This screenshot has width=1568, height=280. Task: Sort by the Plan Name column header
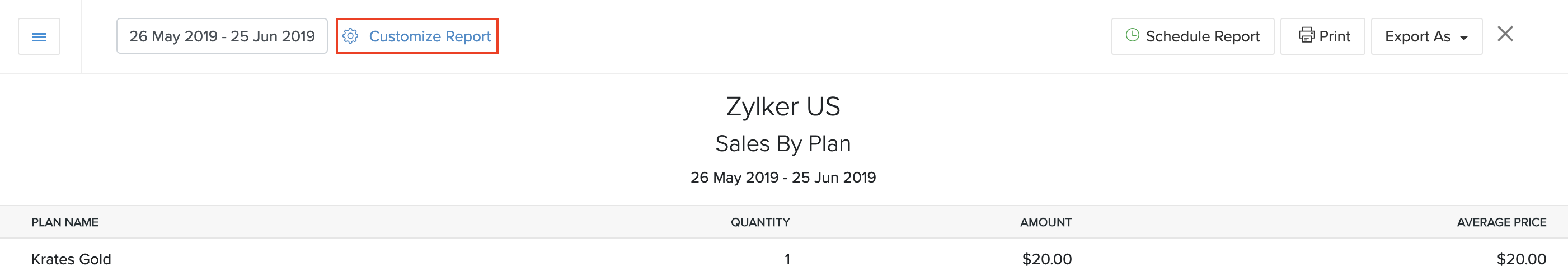pyautogui.click(x=64, y=222)
